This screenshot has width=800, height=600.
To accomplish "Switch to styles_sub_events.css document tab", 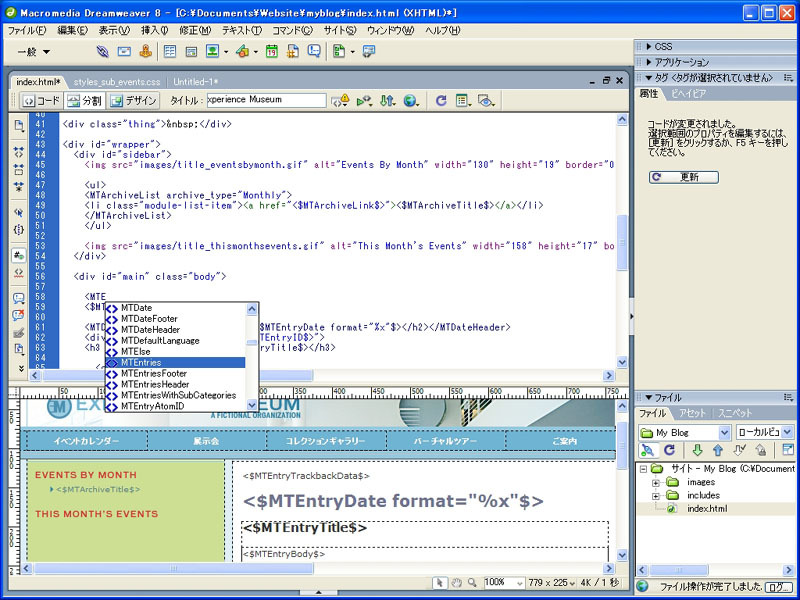I will 117,82.
